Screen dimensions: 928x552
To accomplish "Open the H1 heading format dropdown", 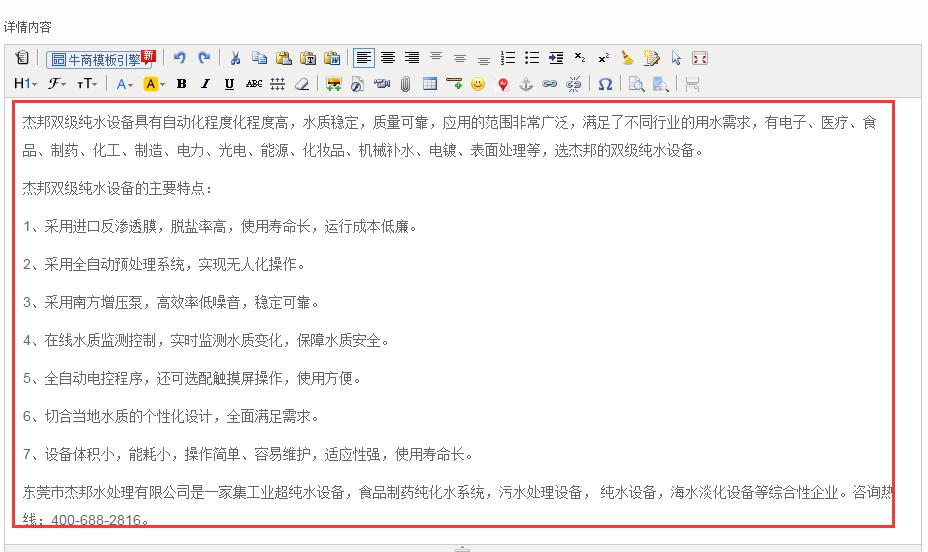I will (x=25, y=84).
